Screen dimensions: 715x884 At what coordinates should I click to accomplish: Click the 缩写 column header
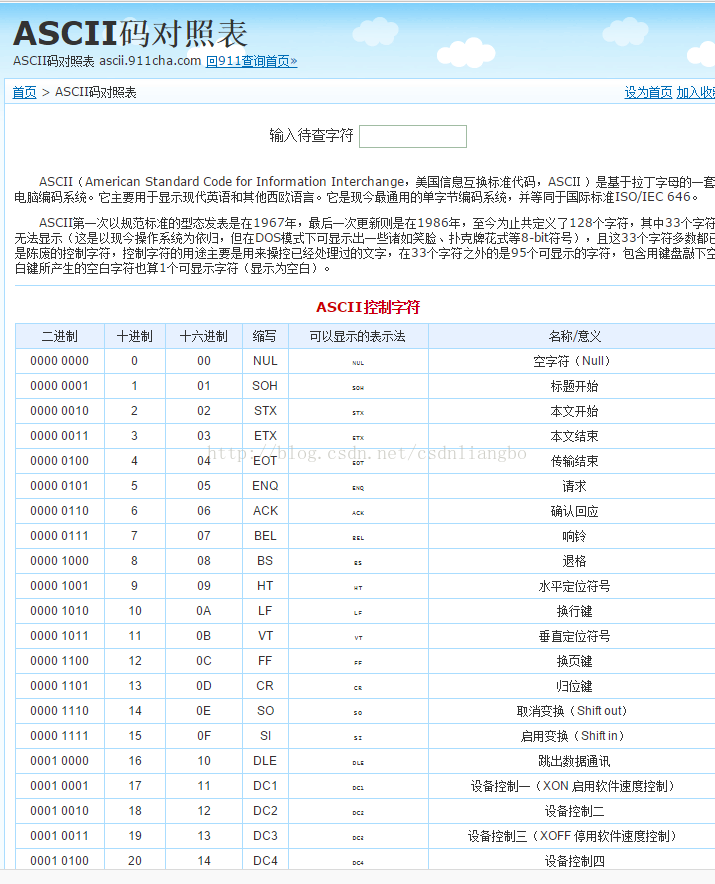(x=265, y=337)
